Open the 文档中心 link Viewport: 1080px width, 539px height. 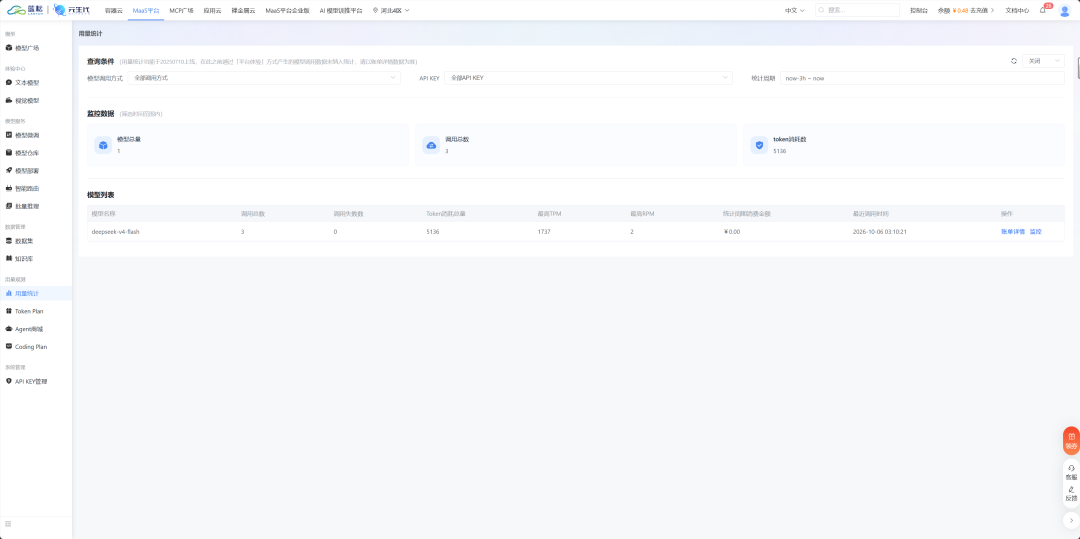[x=1017, y=10]
